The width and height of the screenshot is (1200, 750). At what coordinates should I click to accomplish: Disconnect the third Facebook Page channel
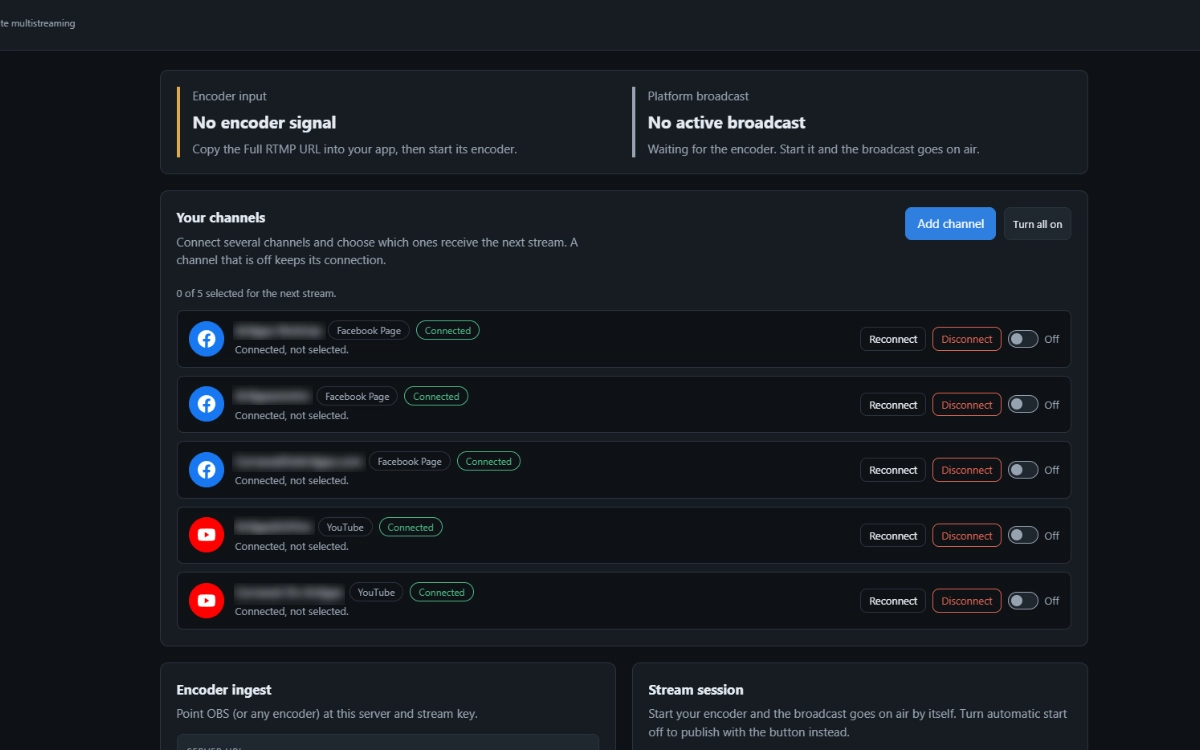pos(967,470)
